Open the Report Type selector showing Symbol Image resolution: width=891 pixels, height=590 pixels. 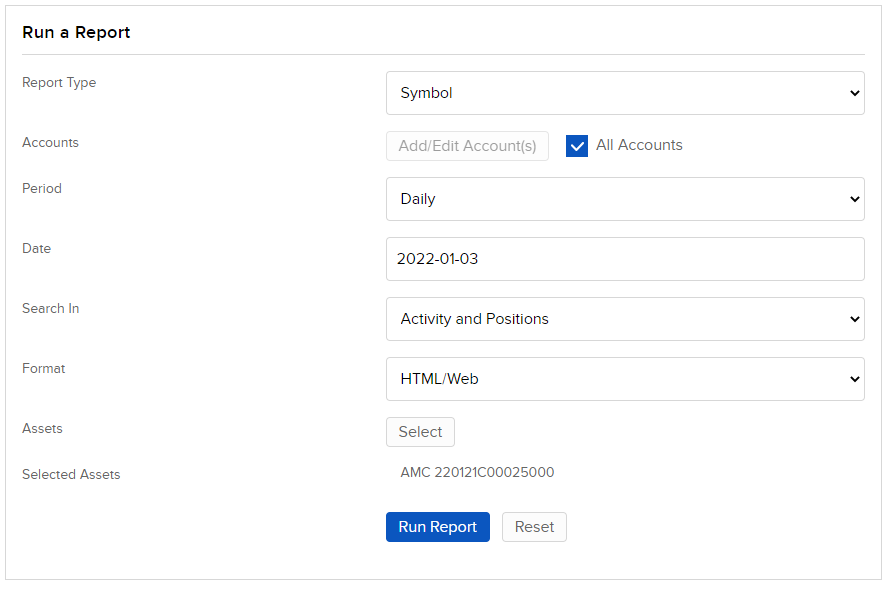pyautogui.click(x=625, y=92)
